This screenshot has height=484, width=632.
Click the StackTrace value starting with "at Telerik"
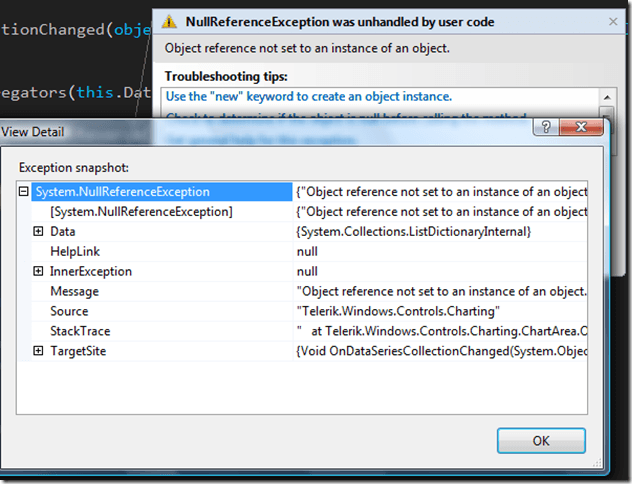(x=440, y=331)
